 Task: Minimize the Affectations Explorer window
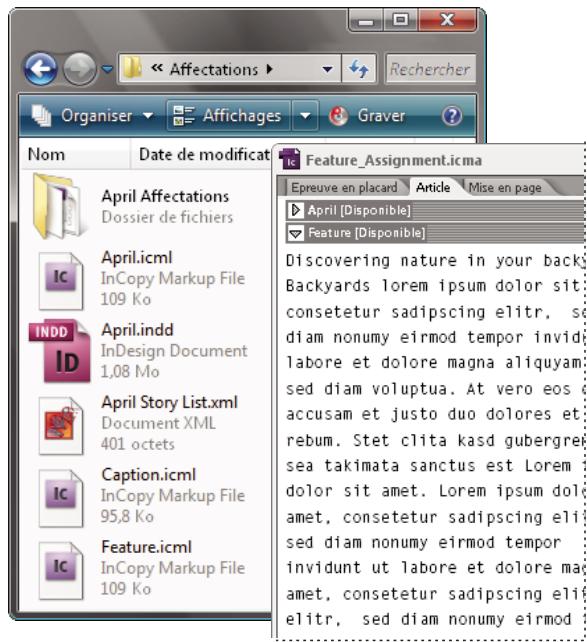point(366,20)
